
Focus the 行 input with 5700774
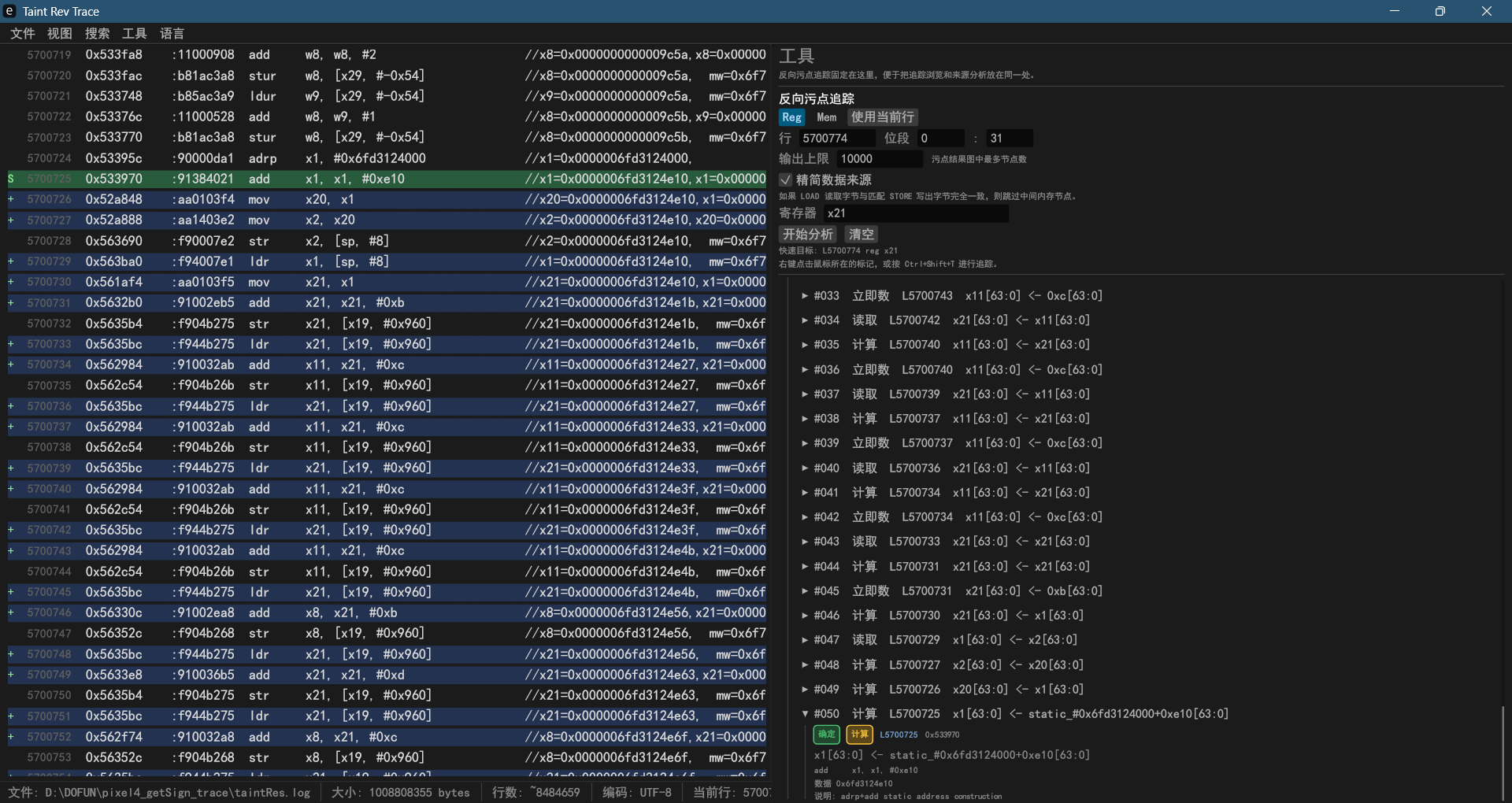tap(836, 139)
